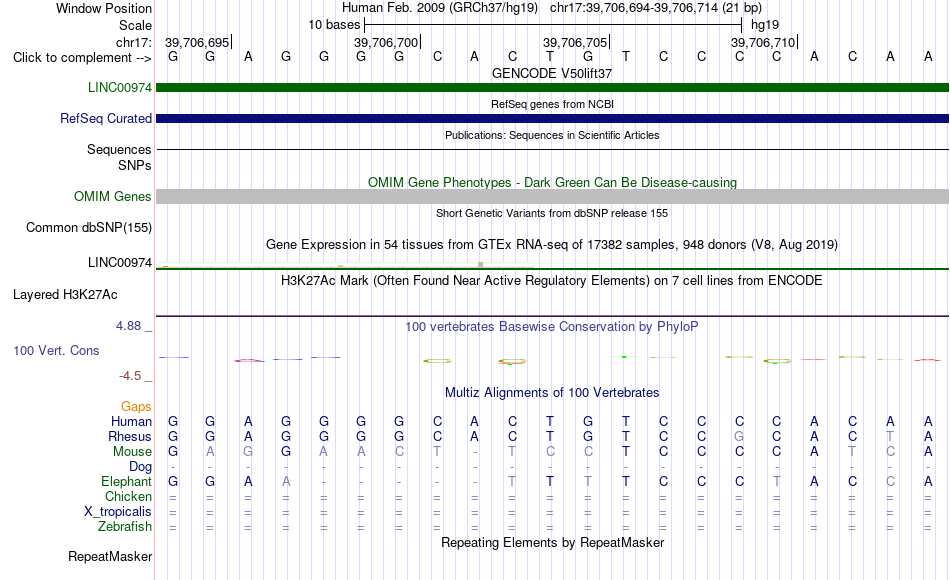Click the 'Click to complement -->' label
The height and width of the screenshot is (580, 950).
pos(82,58)
